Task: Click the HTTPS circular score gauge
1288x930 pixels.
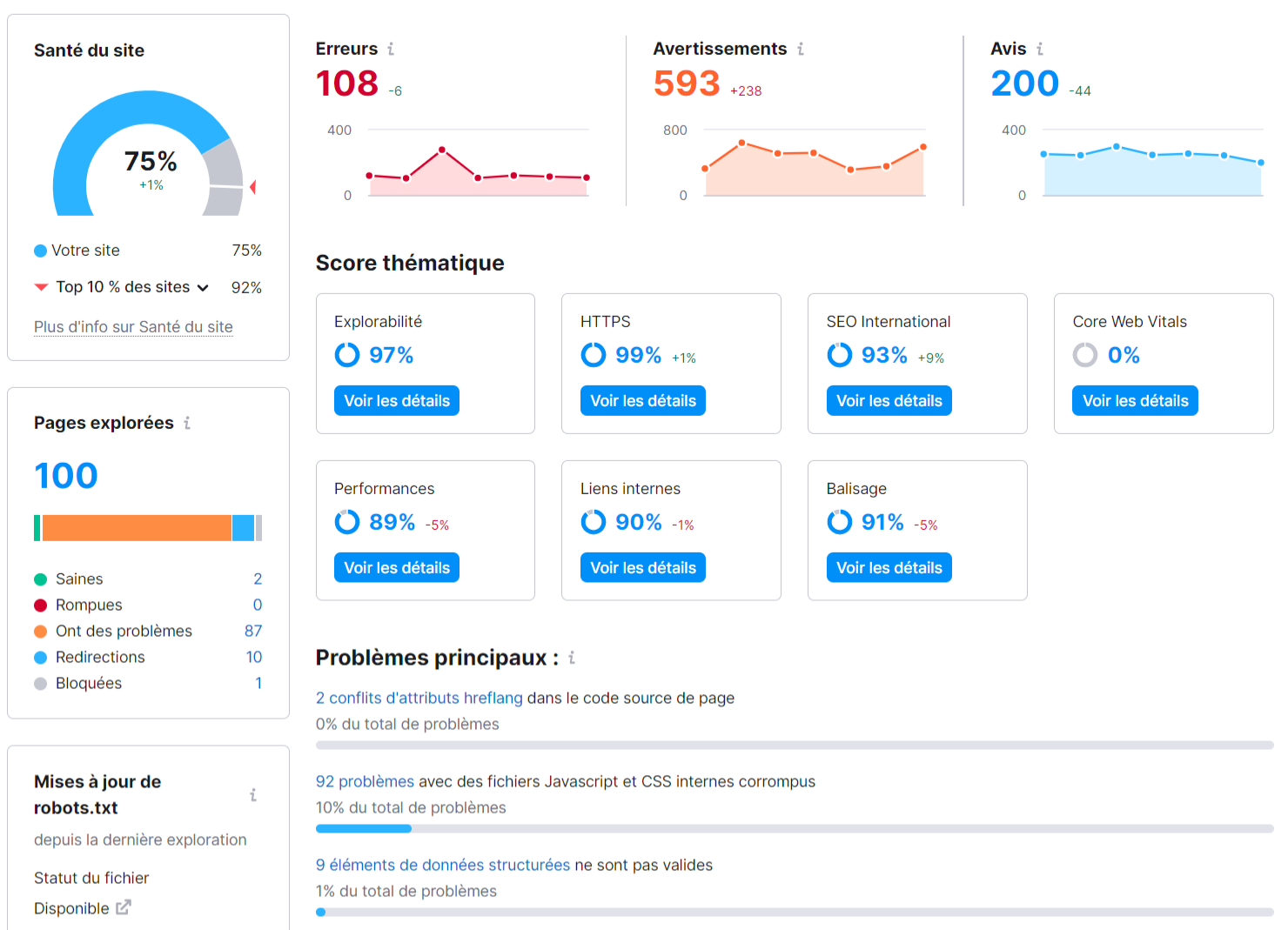Action: 594,355
